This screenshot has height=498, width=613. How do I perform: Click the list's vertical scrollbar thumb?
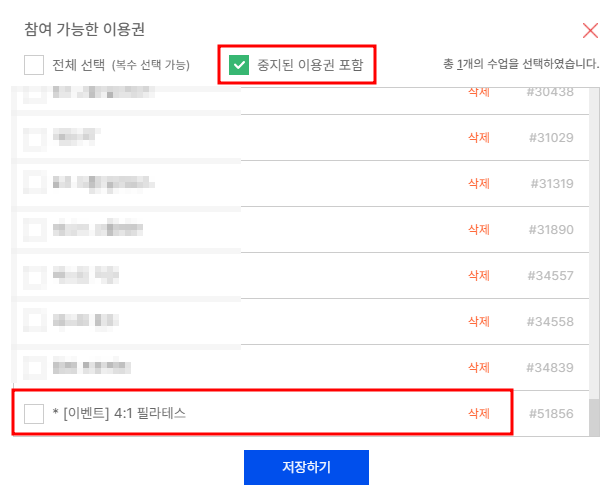point(594,417)
